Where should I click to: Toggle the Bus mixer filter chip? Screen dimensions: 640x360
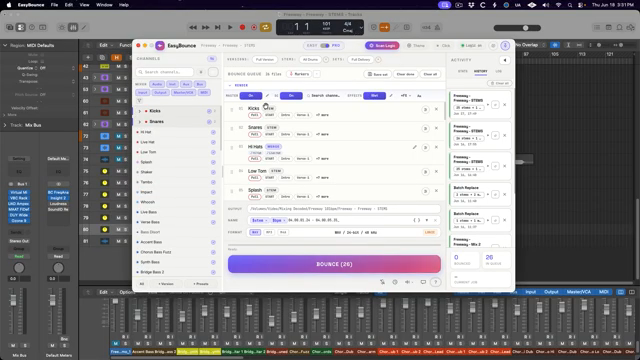[200, 84]
